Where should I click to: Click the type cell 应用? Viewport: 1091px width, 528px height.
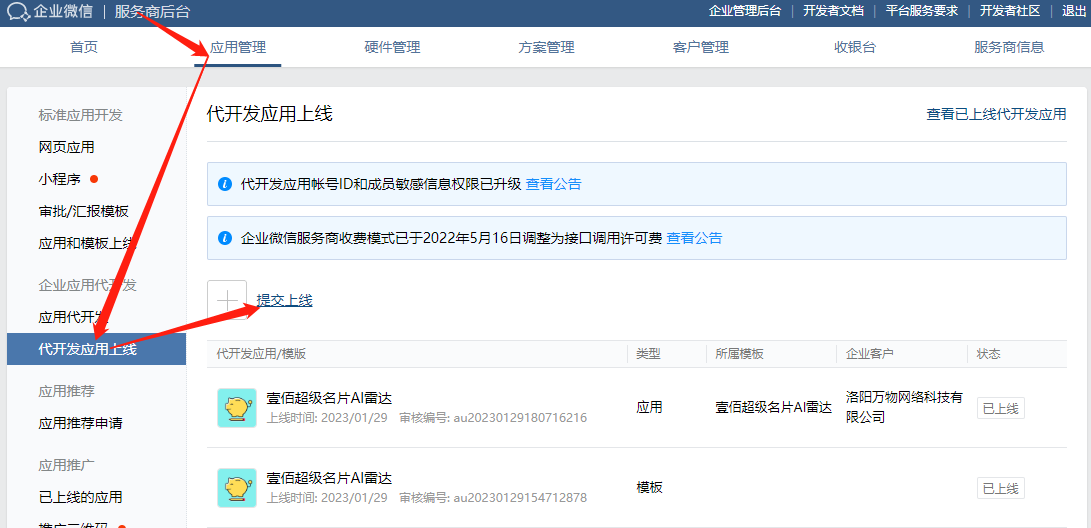pos(650,408)
